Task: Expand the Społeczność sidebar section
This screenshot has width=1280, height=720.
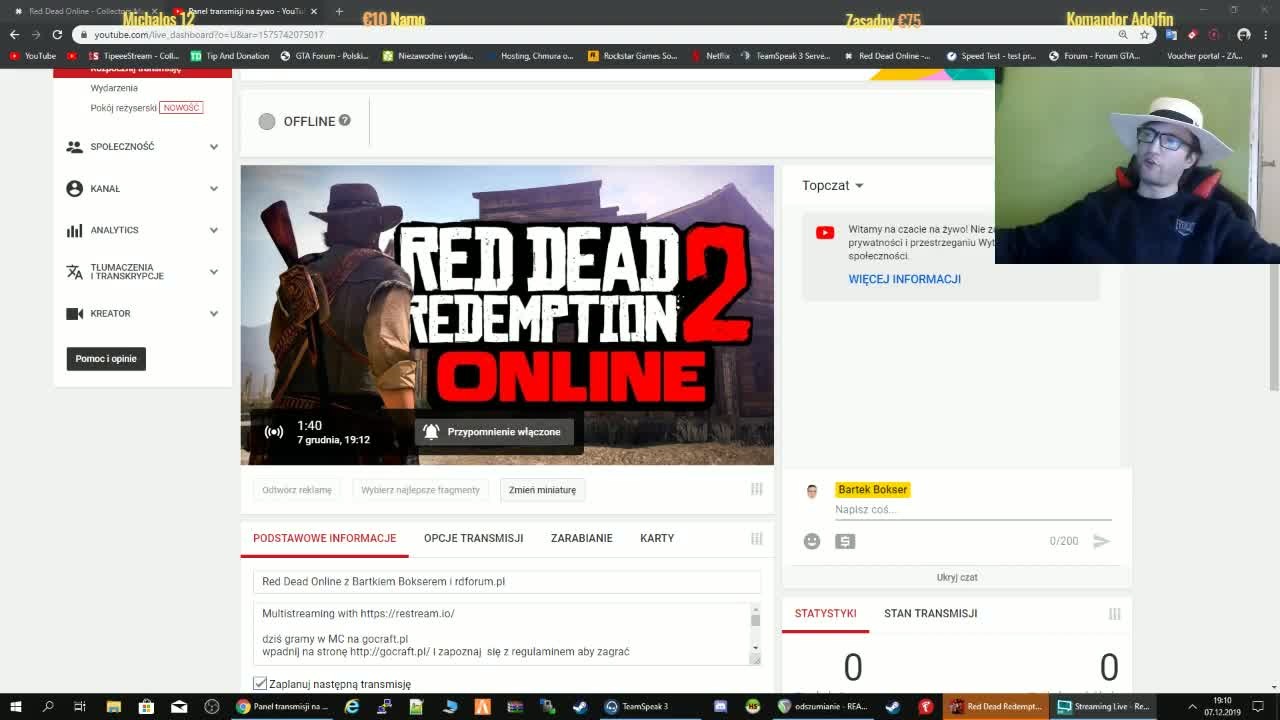Action: pos(143,147)
